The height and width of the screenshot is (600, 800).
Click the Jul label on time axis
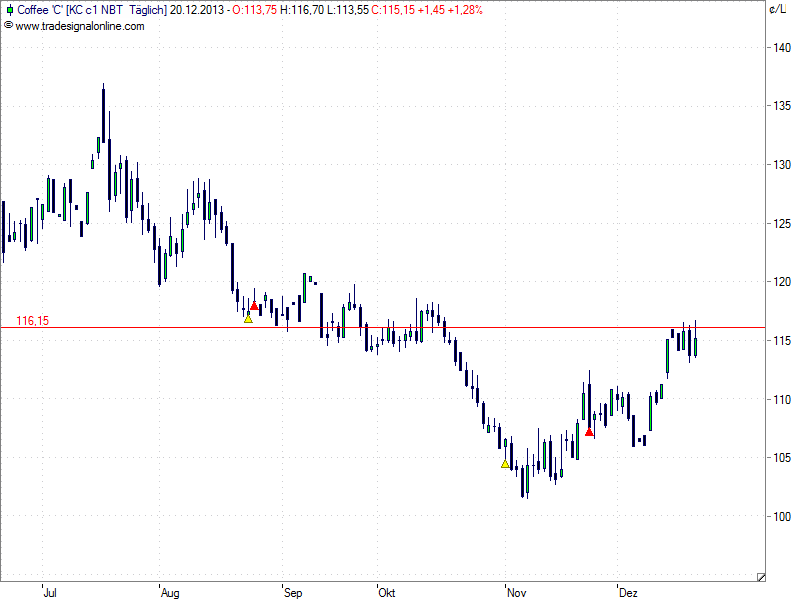tap(50, 592)
